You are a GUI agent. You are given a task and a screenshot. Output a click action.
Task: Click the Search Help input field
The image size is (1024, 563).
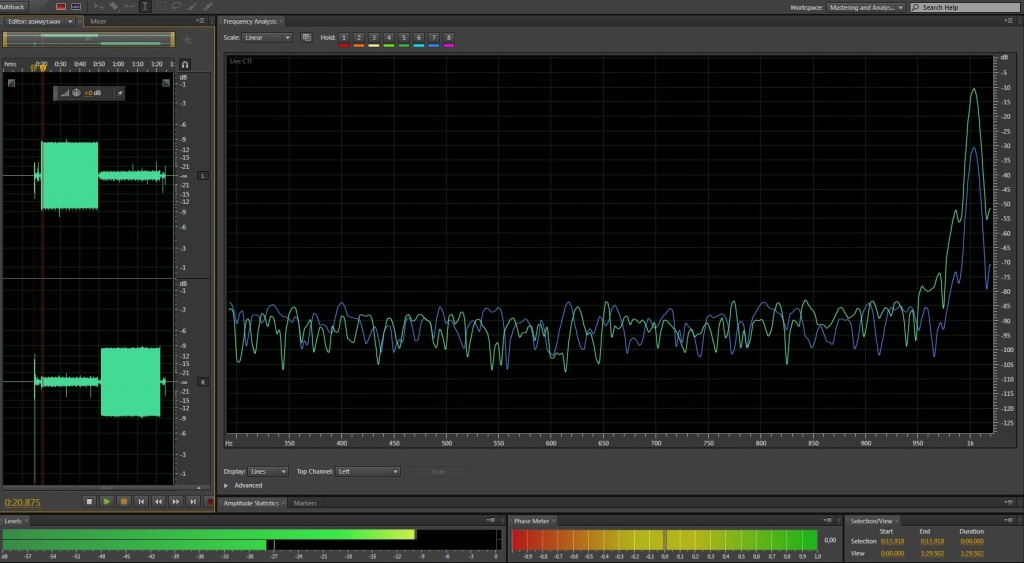pos(965,7)
